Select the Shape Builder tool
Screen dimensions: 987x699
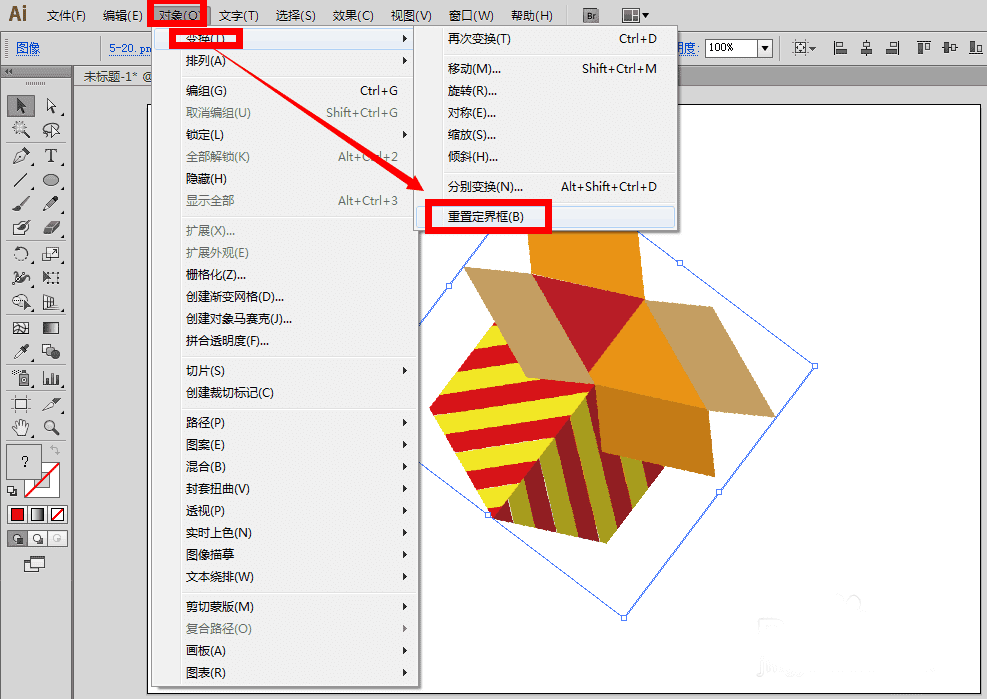(21, 302)
